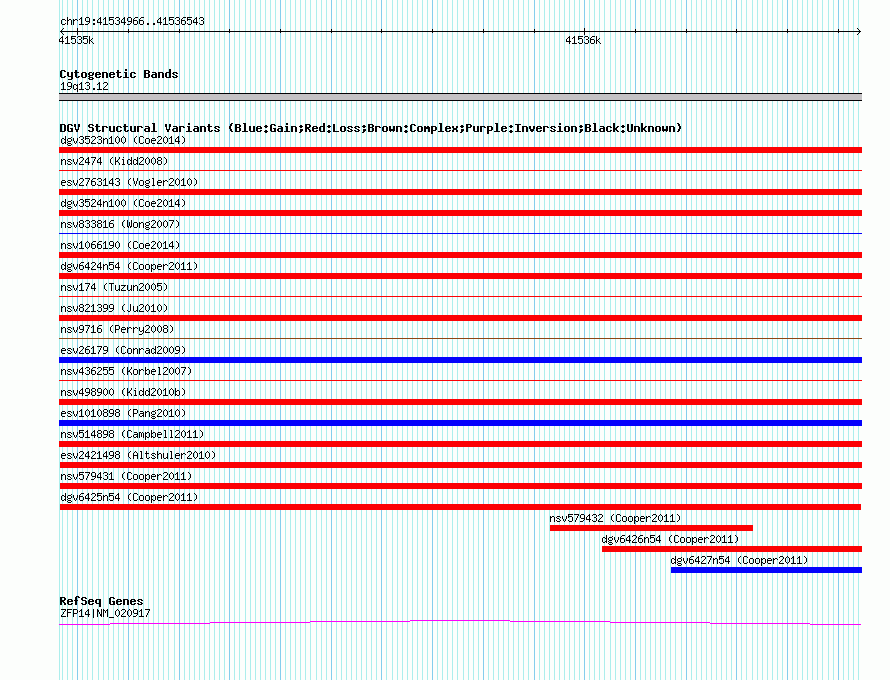The height and width of the screenshot is (680, 890).
Task: Select the nsv579431 (Cooper2011) variant label
Action: tap(126, 476)
